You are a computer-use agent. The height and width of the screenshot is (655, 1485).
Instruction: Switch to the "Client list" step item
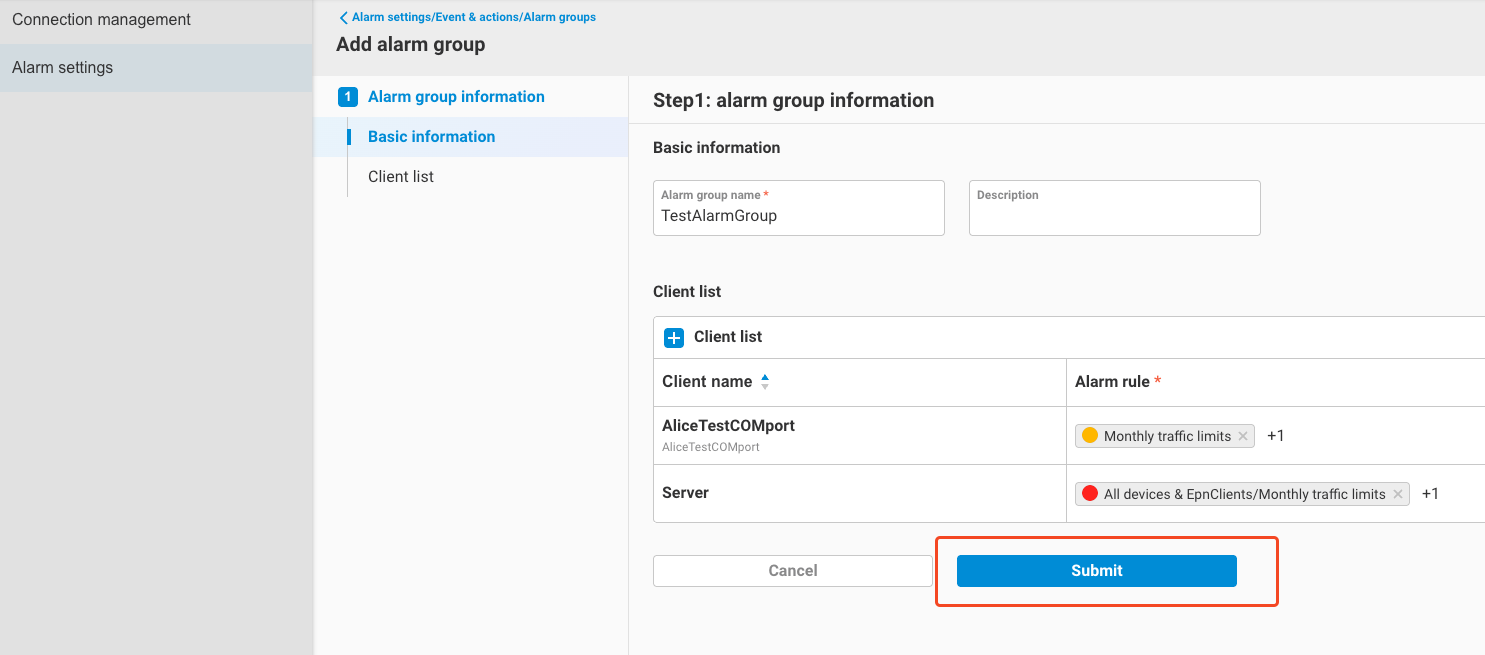tap(400, 176)
